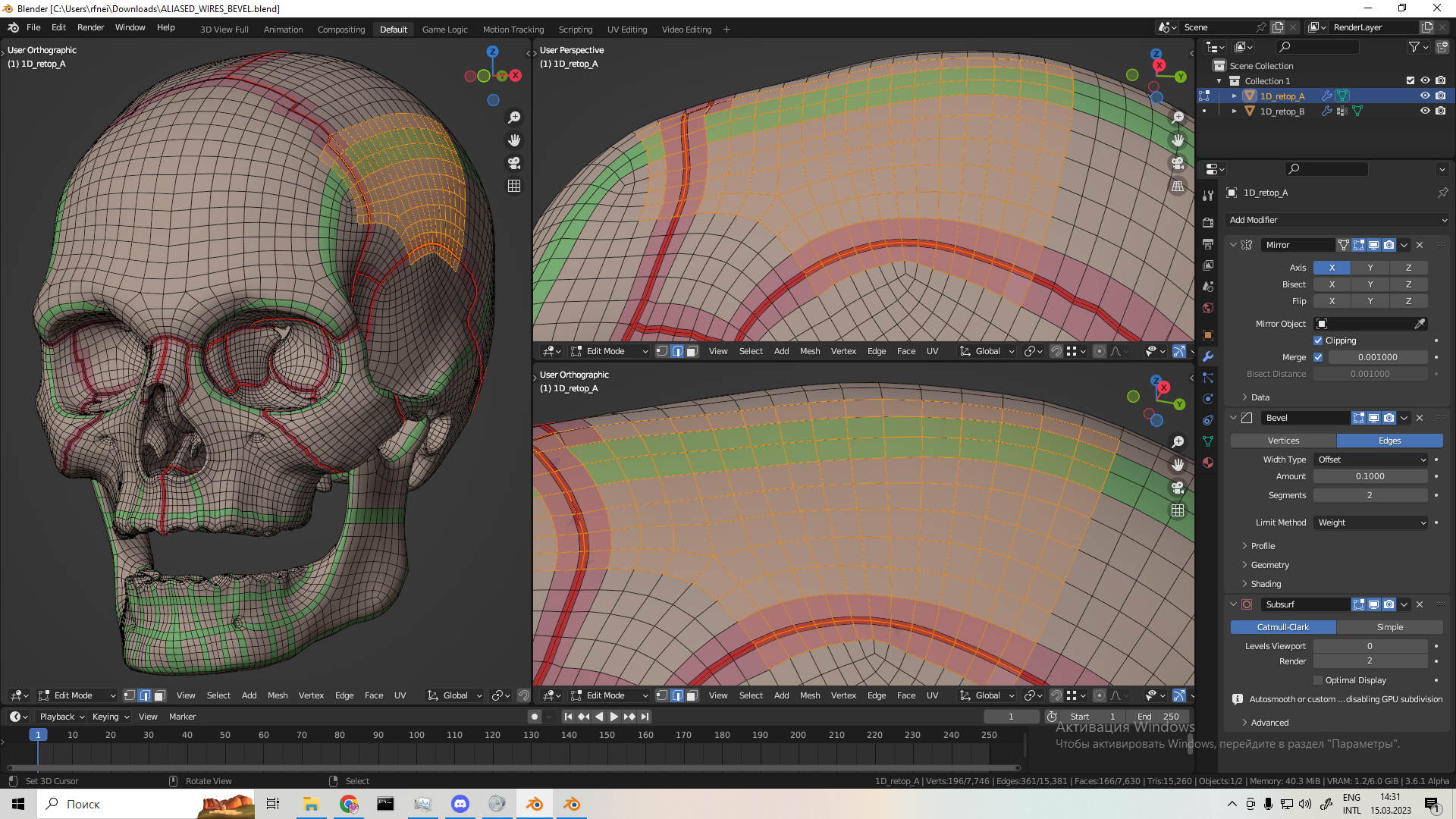Remove the Bevel modifier with X icon
This screenshot has width=1456, height=819.
pos(1420,418)
